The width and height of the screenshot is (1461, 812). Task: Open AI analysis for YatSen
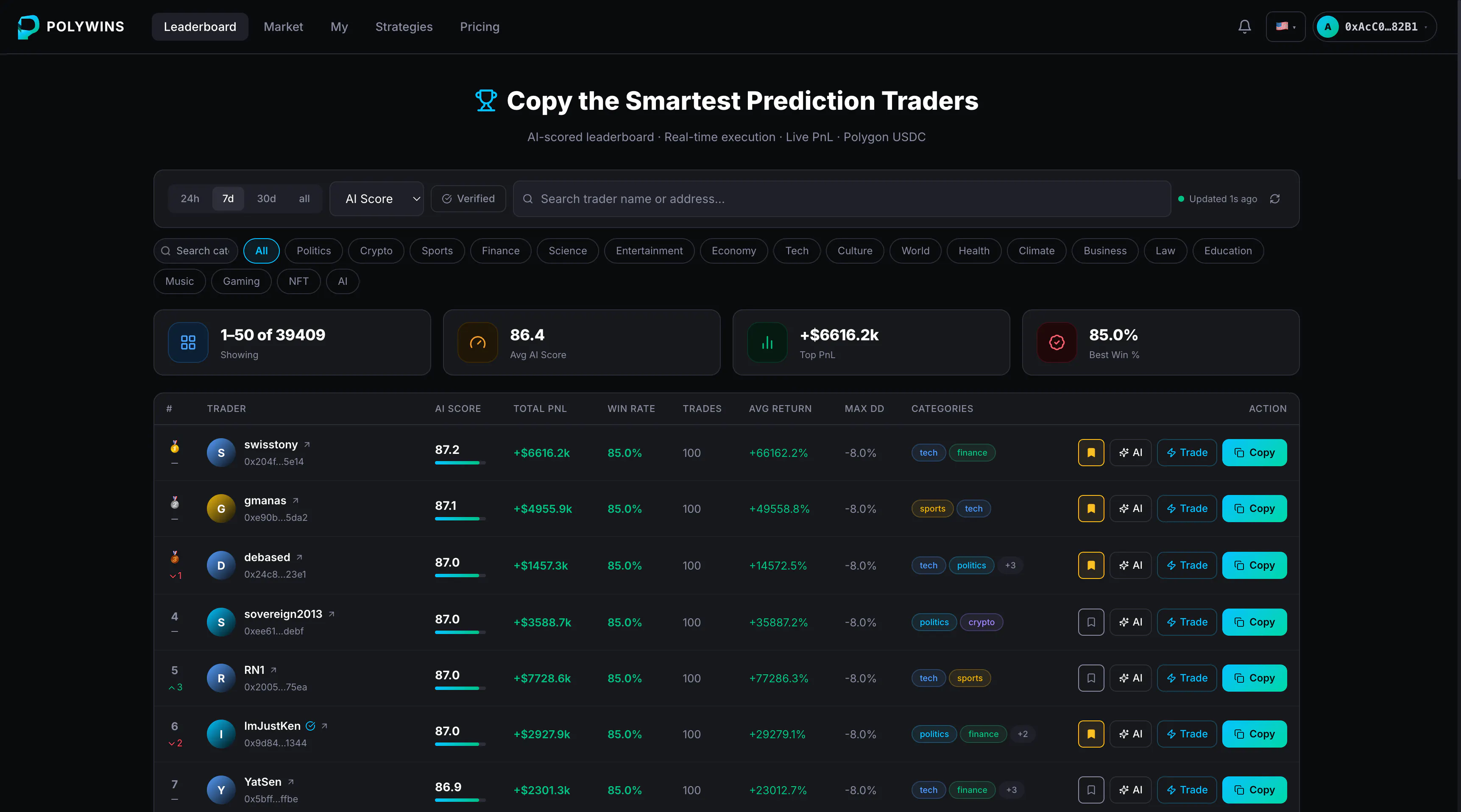tap(1130, 790)
